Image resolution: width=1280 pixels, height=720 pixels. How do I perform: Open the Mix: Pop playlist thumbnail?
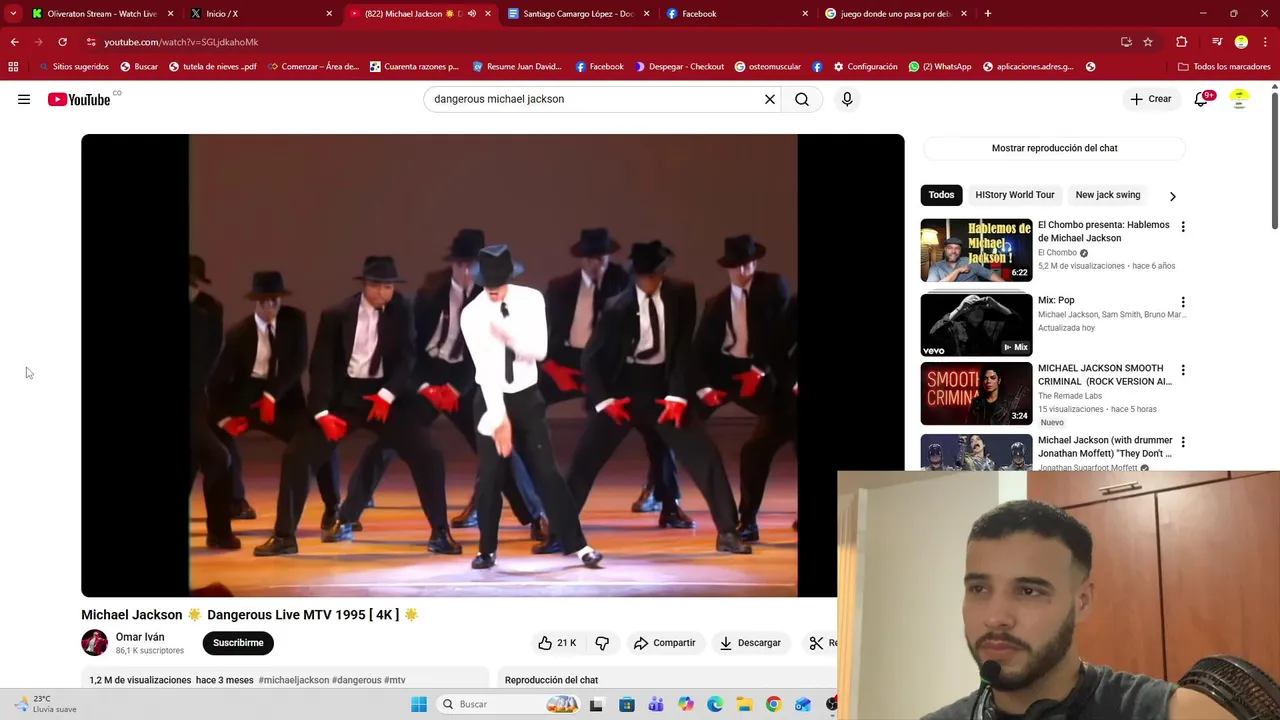[x=976, y=324]
